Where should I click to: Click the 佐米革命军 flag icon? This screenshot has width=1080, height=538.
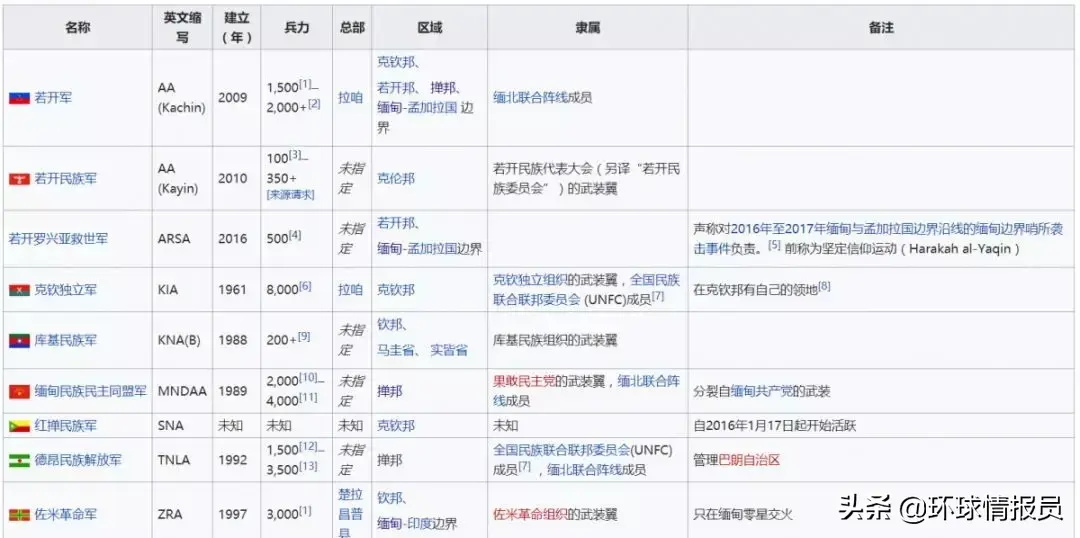18,515
